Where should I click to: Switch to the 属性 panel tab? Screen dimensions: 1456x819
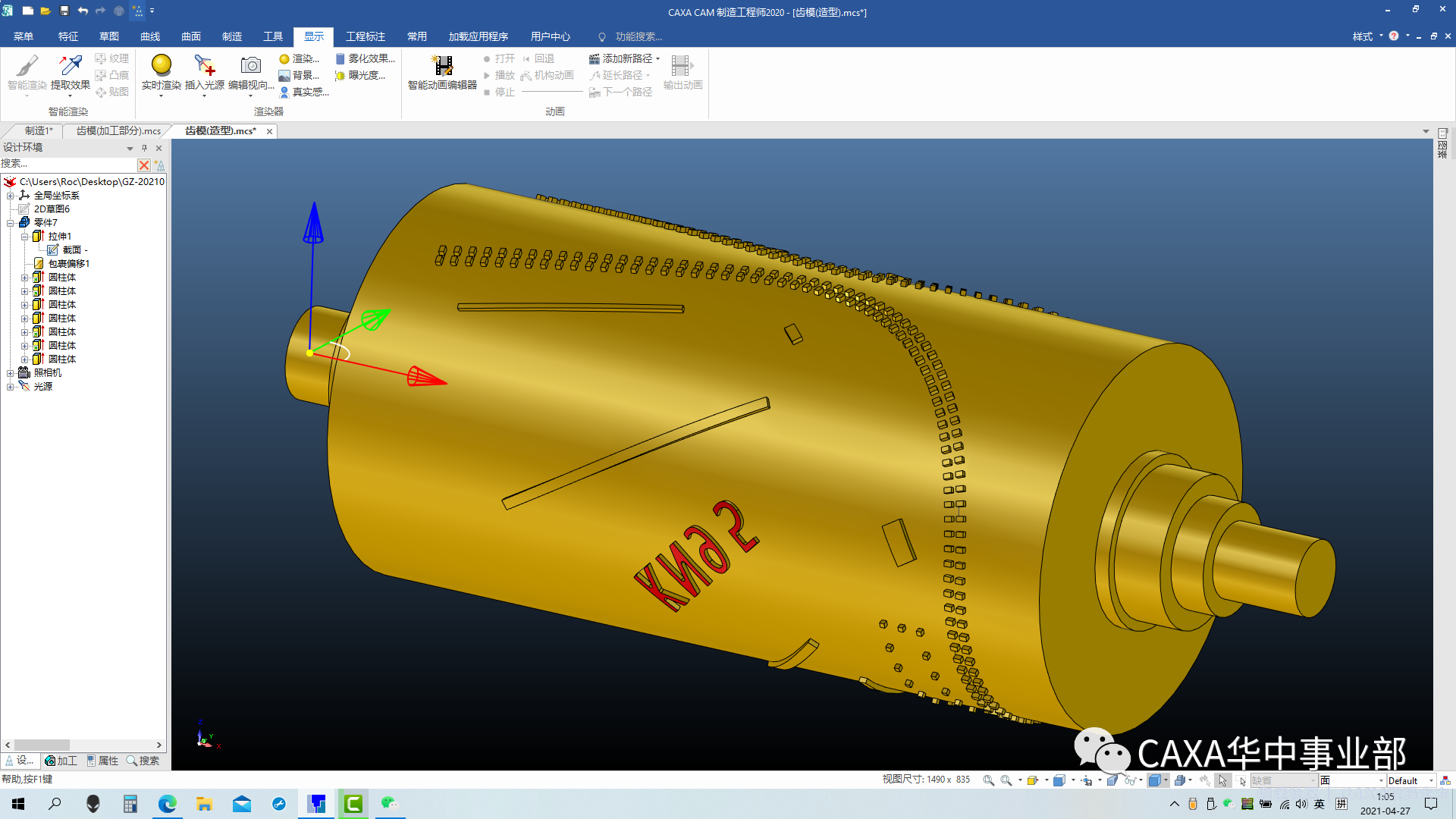click(x=102, y=761)
